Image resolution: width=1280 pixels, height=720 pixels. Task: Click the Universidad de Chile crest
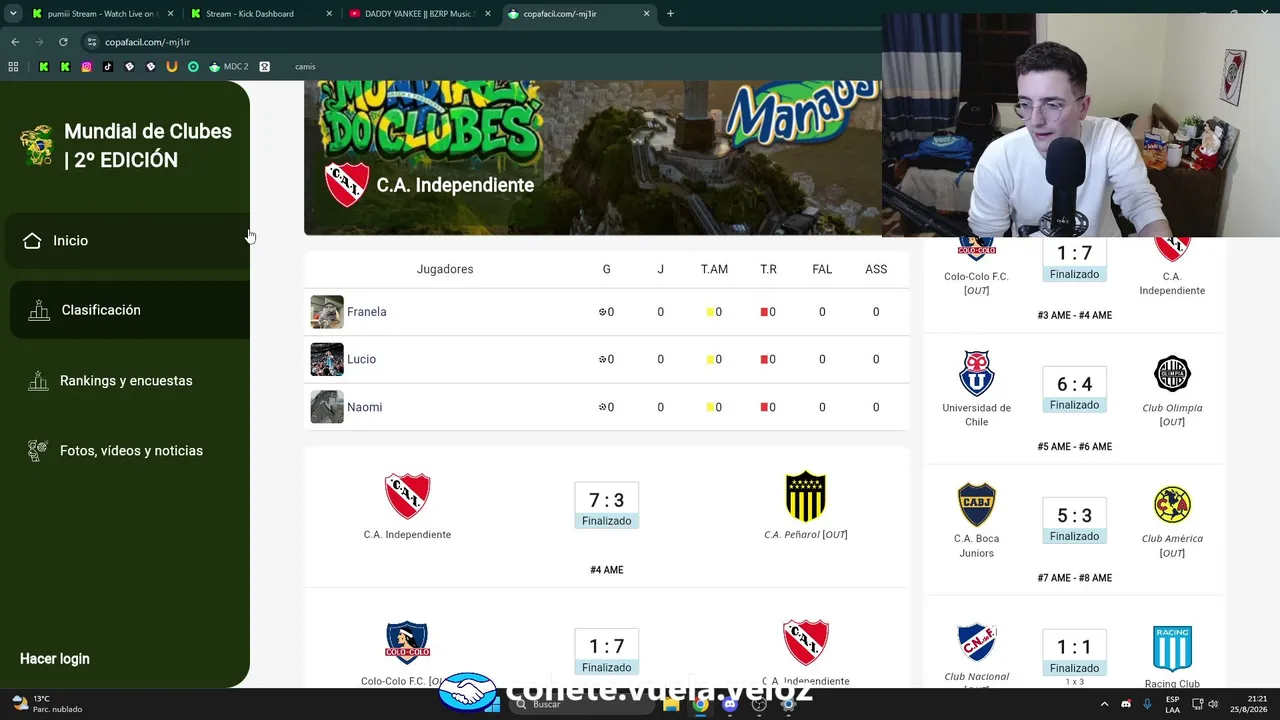click(976, 374)
